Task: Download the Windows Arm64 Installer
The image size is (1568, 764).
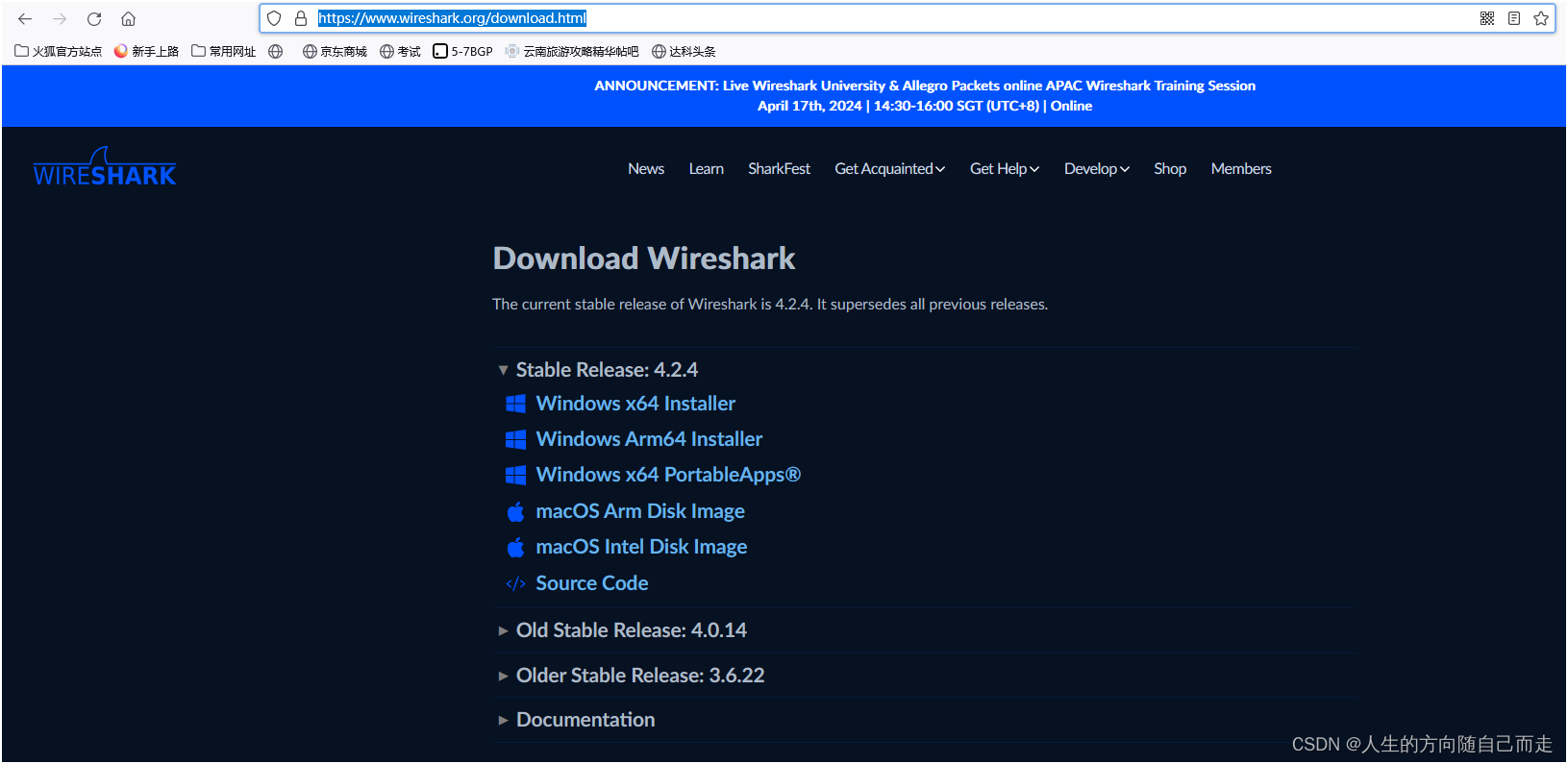Action: point(649,439)
